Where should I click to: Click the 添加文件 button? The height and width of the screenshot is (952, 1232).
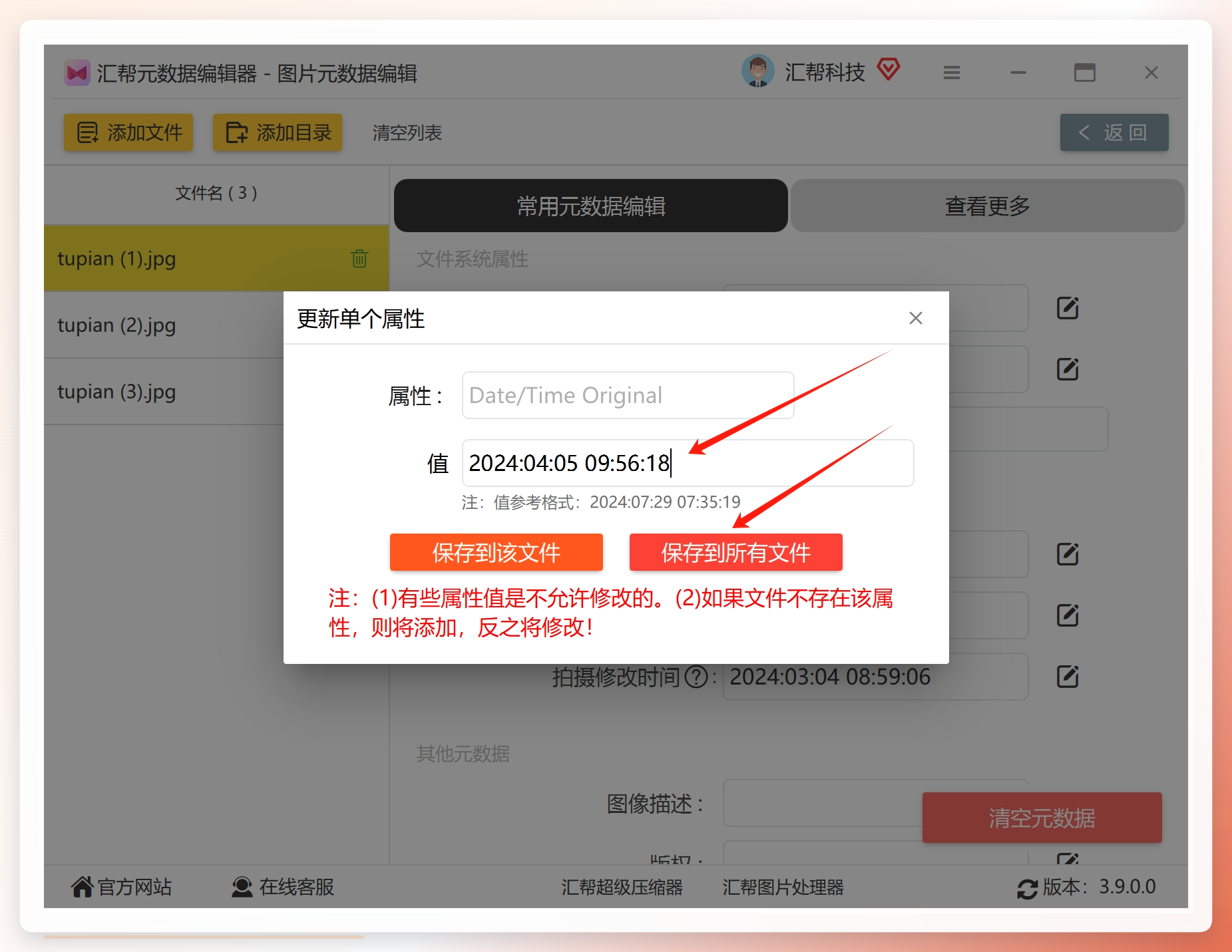(128, 132)
